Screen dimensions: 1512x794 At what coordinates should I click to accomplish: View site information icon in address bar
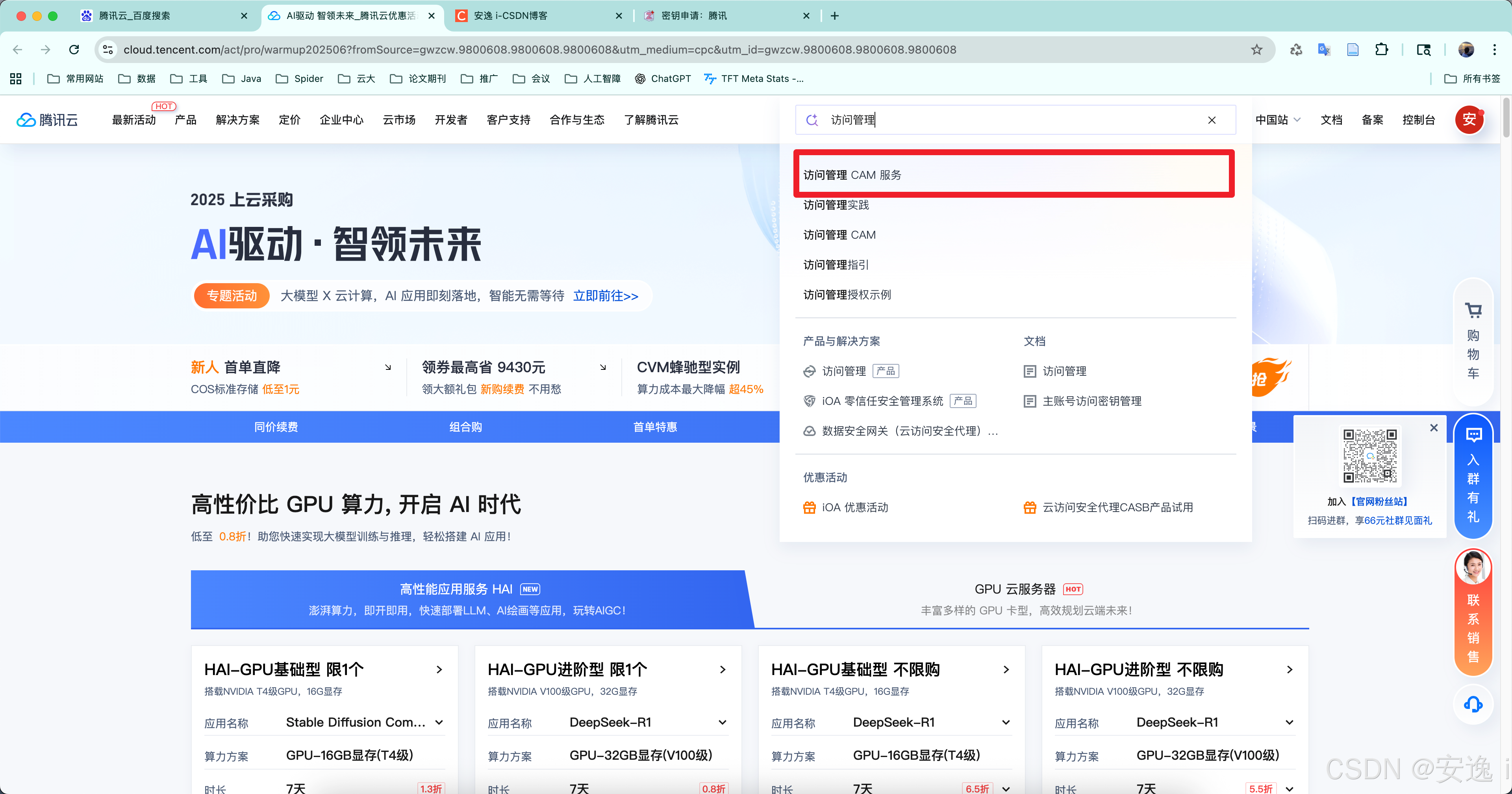(108, 49)
